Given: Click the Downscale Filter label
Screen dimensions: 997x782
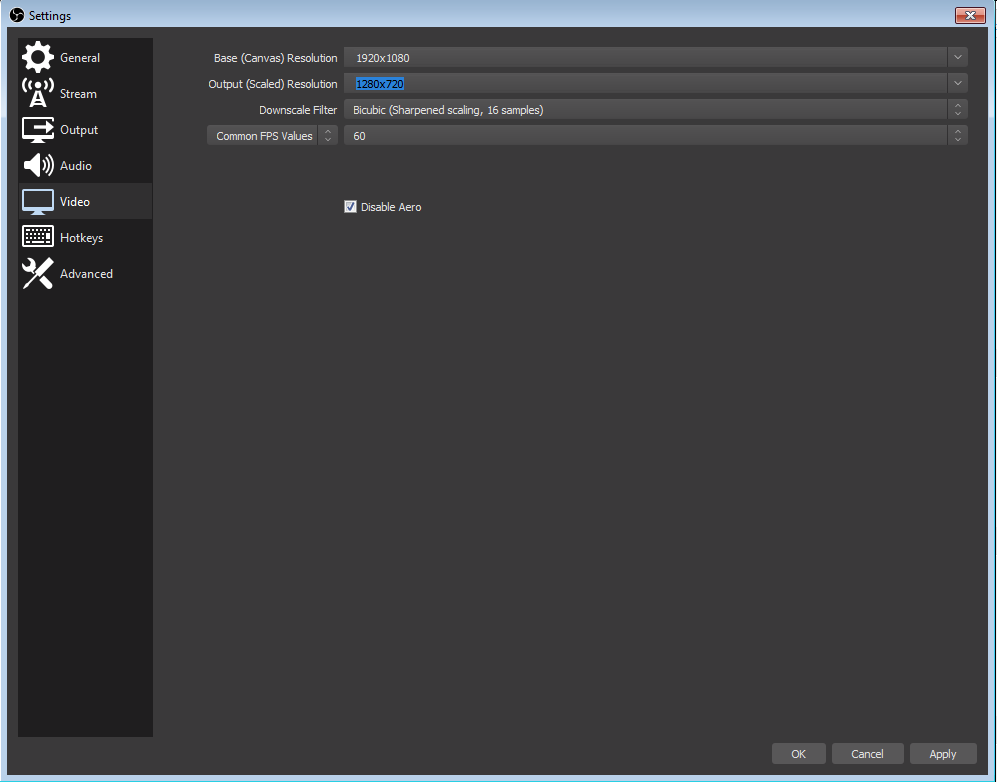Looking at the screenshot, I should 298,110.
